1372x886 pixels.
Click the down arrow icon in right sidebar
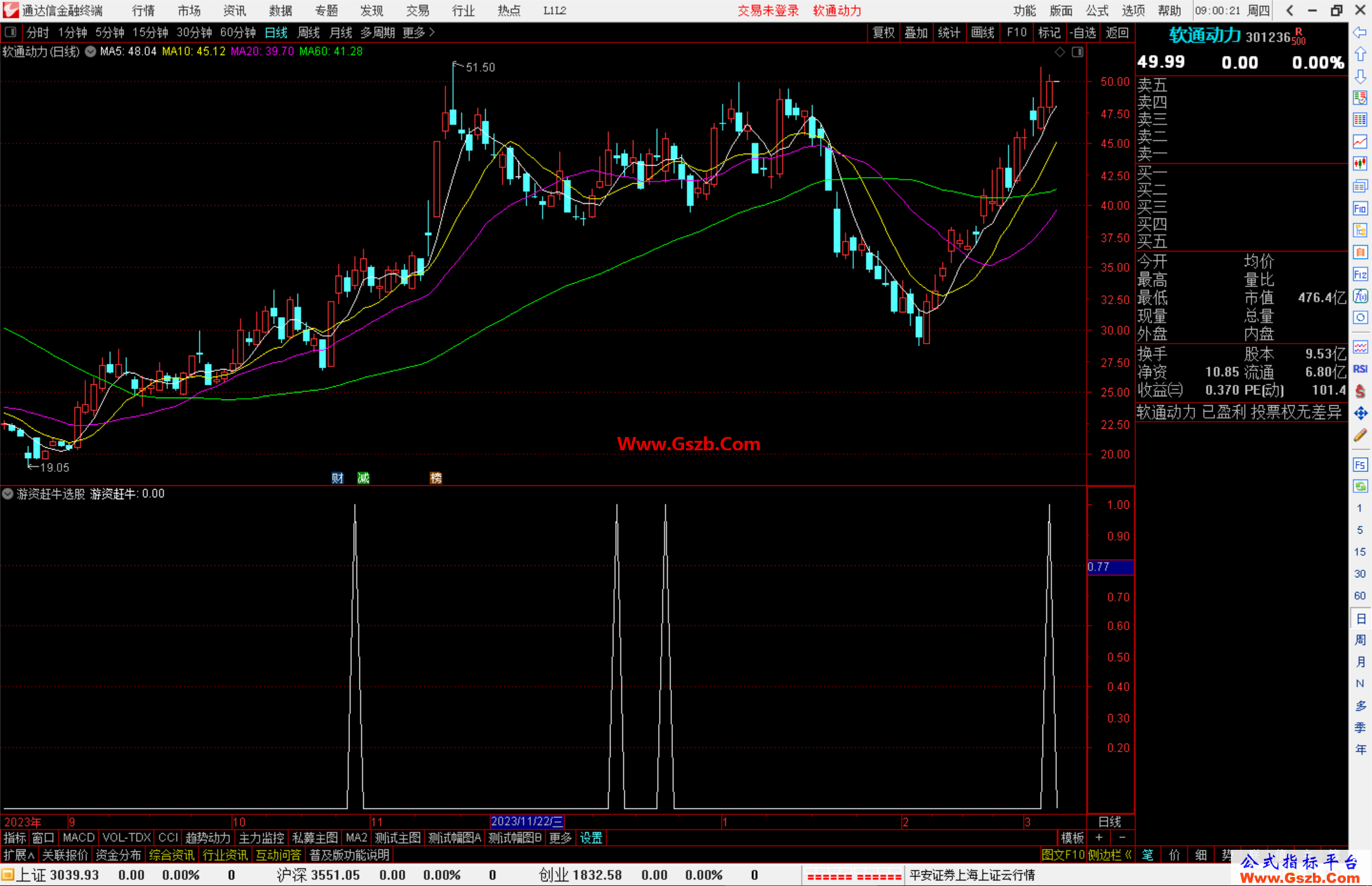coord(1360,76)
